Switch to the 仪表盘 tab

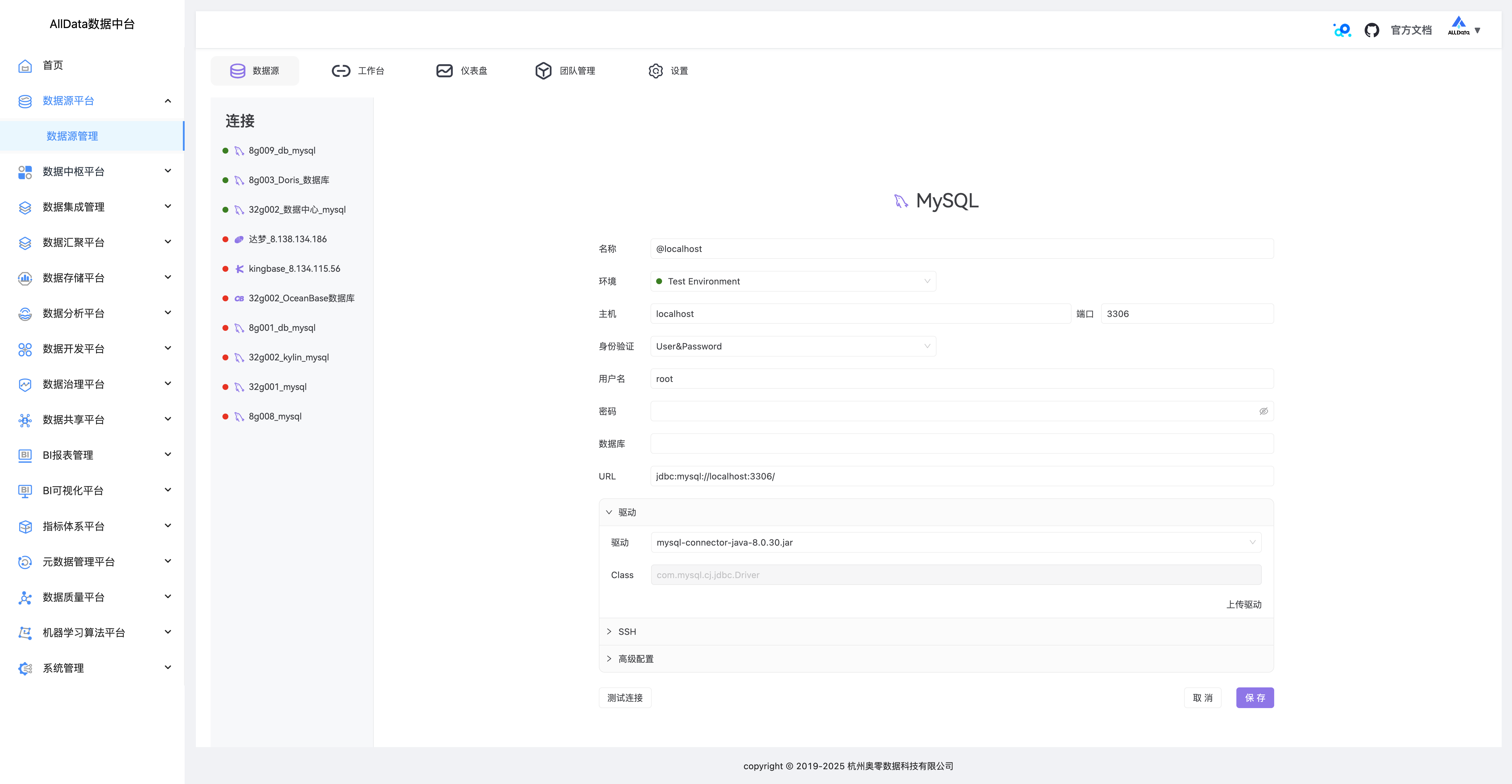[461, 71]
